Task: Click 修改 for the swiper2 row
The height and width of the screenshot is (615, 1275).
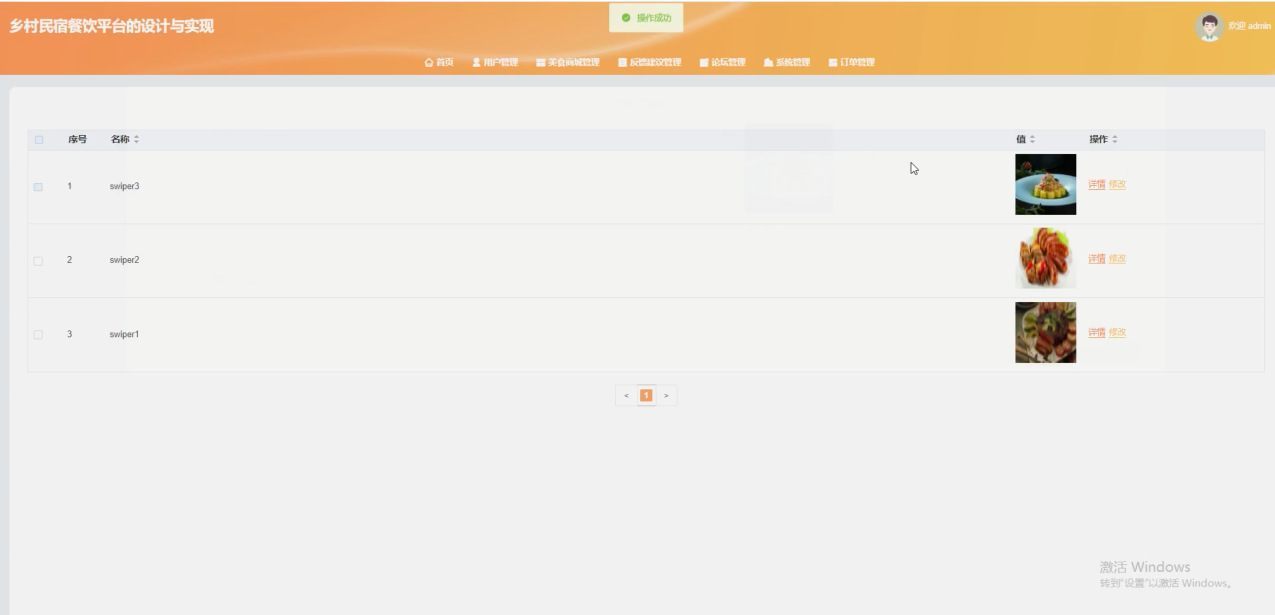Action: click(x=1117, y=259)
